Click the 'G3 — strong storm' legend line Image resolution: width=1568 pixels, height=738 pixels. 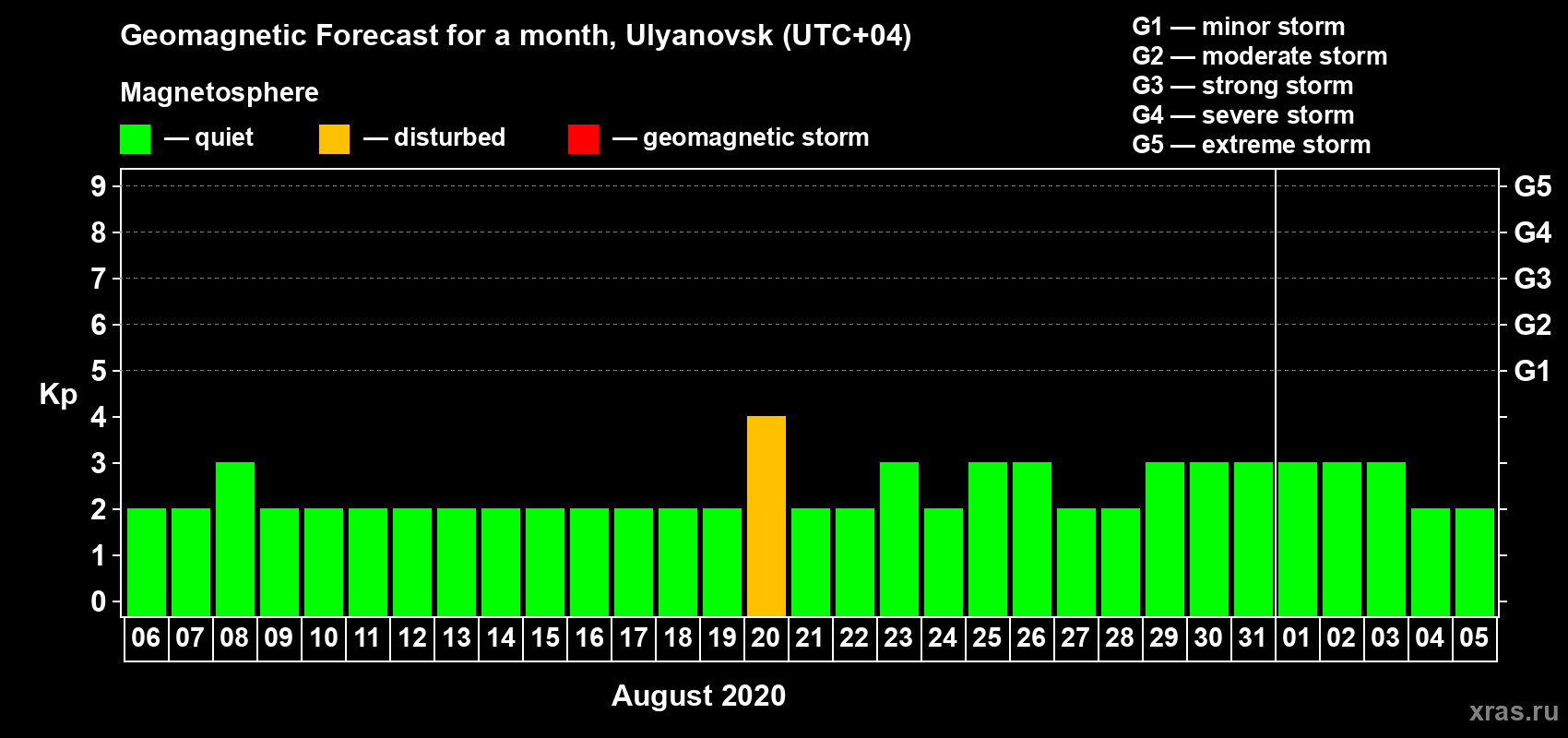(1242, 86)
